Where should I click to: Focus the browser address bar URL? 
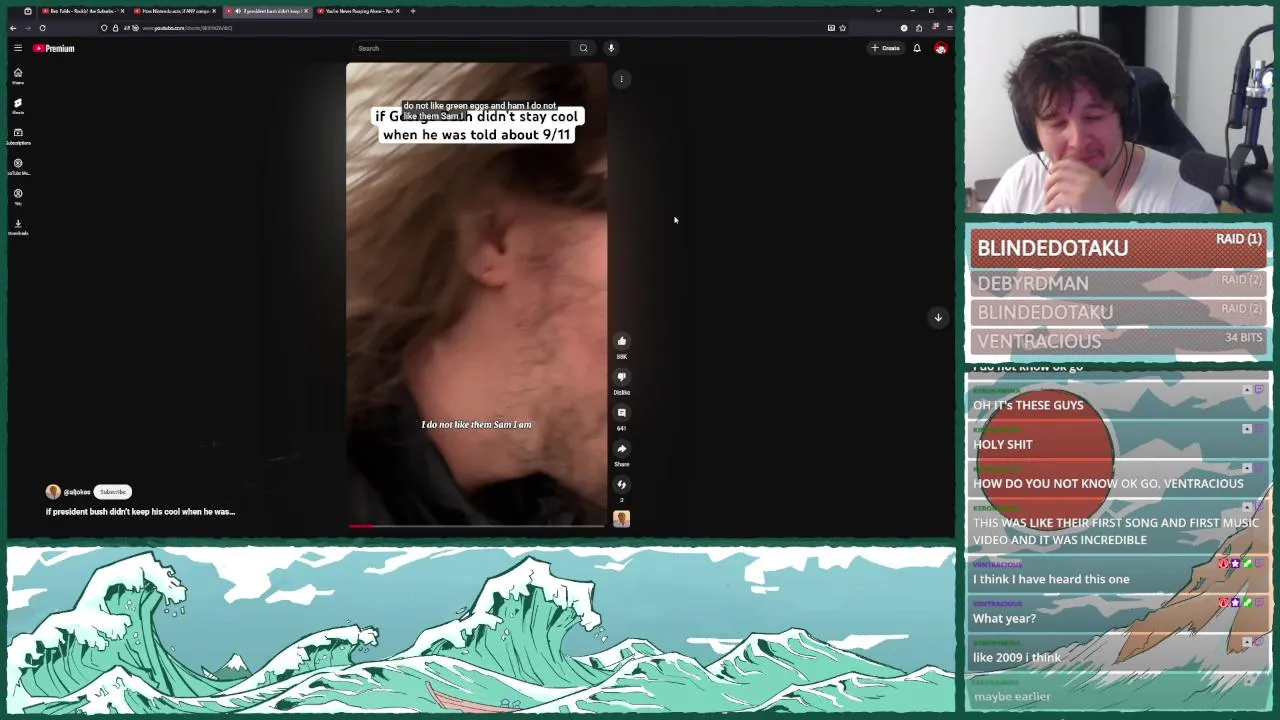coord(187,28)
